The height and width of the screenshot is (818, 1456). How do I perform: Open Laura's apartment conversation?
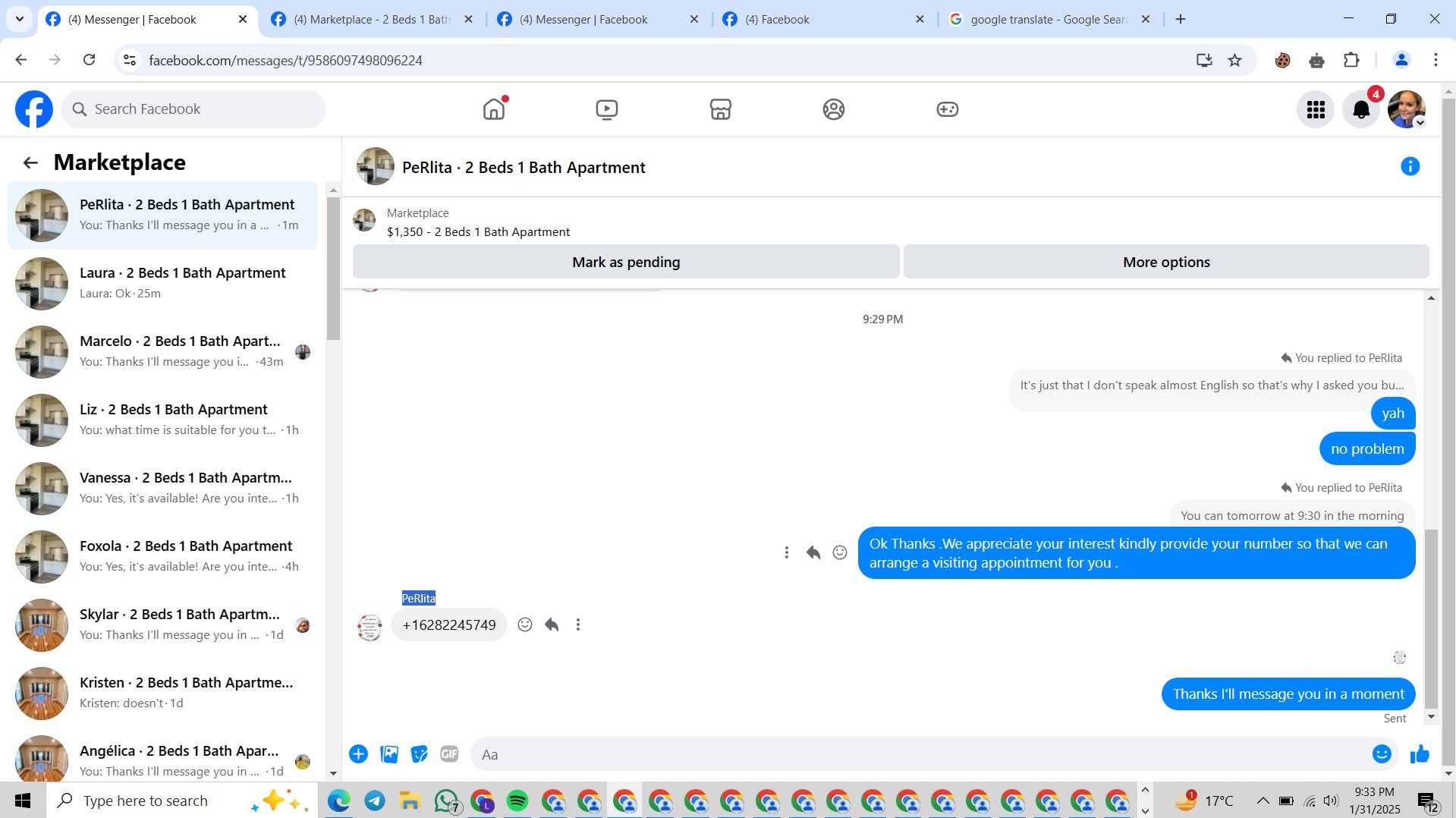click(163, 283)
